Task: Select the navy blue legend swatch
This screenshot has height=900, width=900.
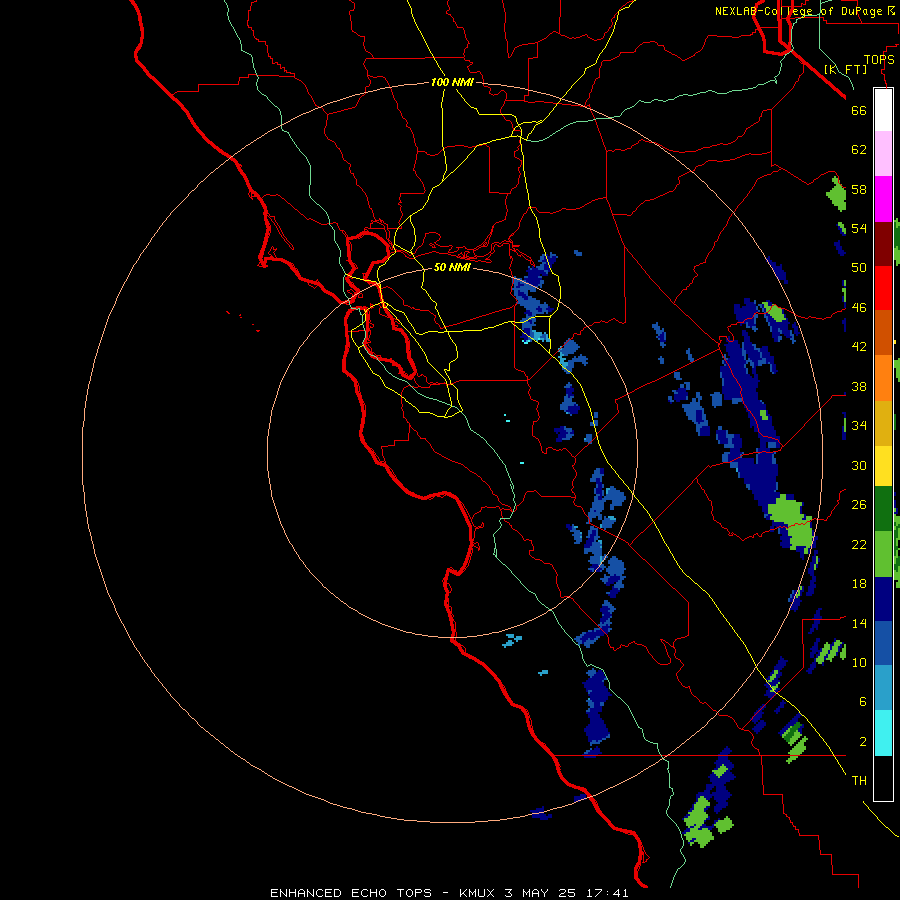Action: pos(883,599)
